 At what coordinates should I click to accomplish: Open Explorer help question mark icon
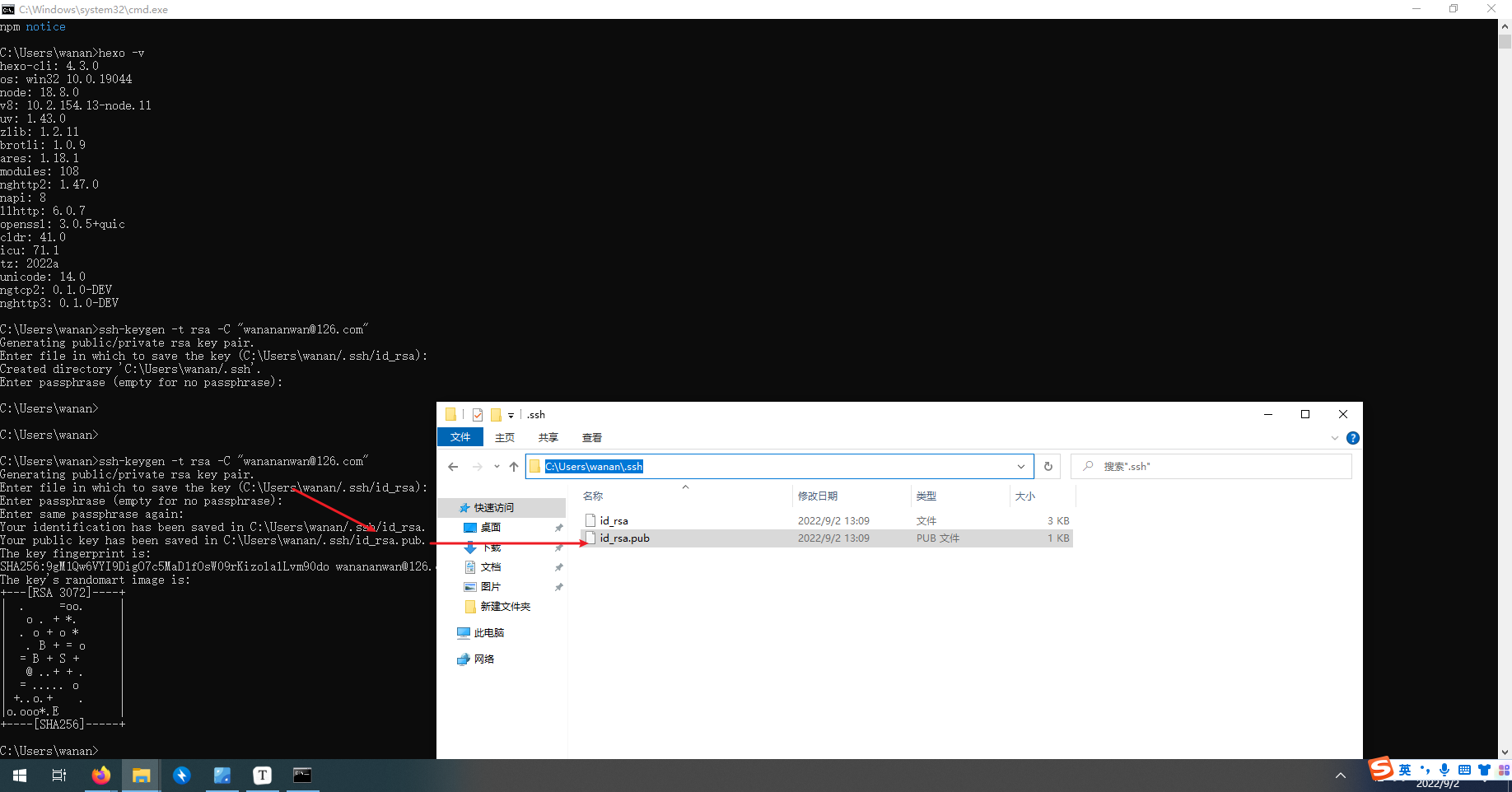tap(1352, 438)
